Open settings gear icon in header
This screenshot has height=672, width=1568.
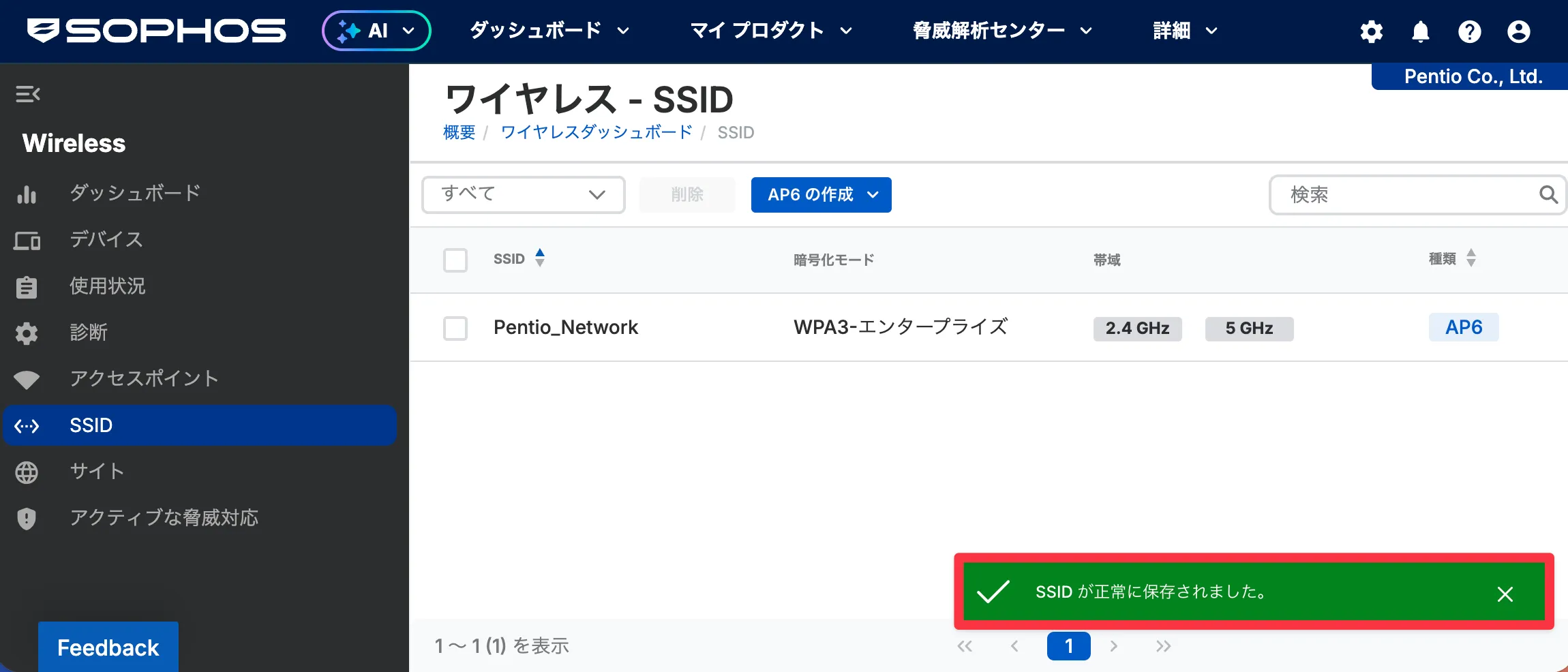[x=1372, y=31]
